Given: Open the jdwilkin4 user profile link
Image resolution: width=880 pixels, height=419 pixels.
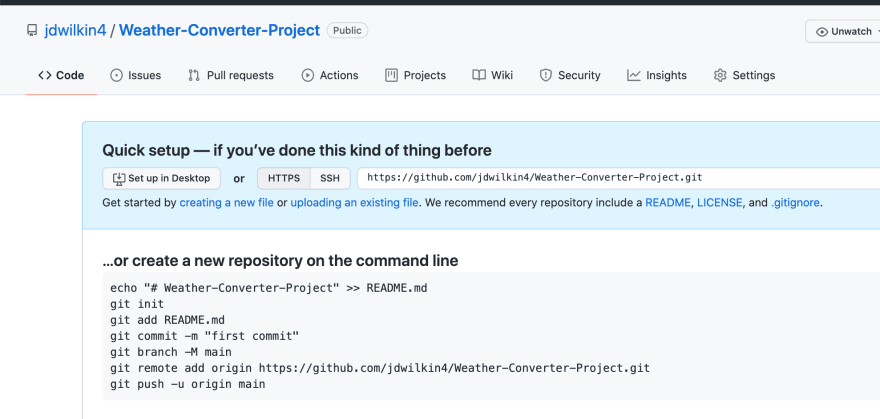Looking at the screenshot, I should [x=75, y=30].
